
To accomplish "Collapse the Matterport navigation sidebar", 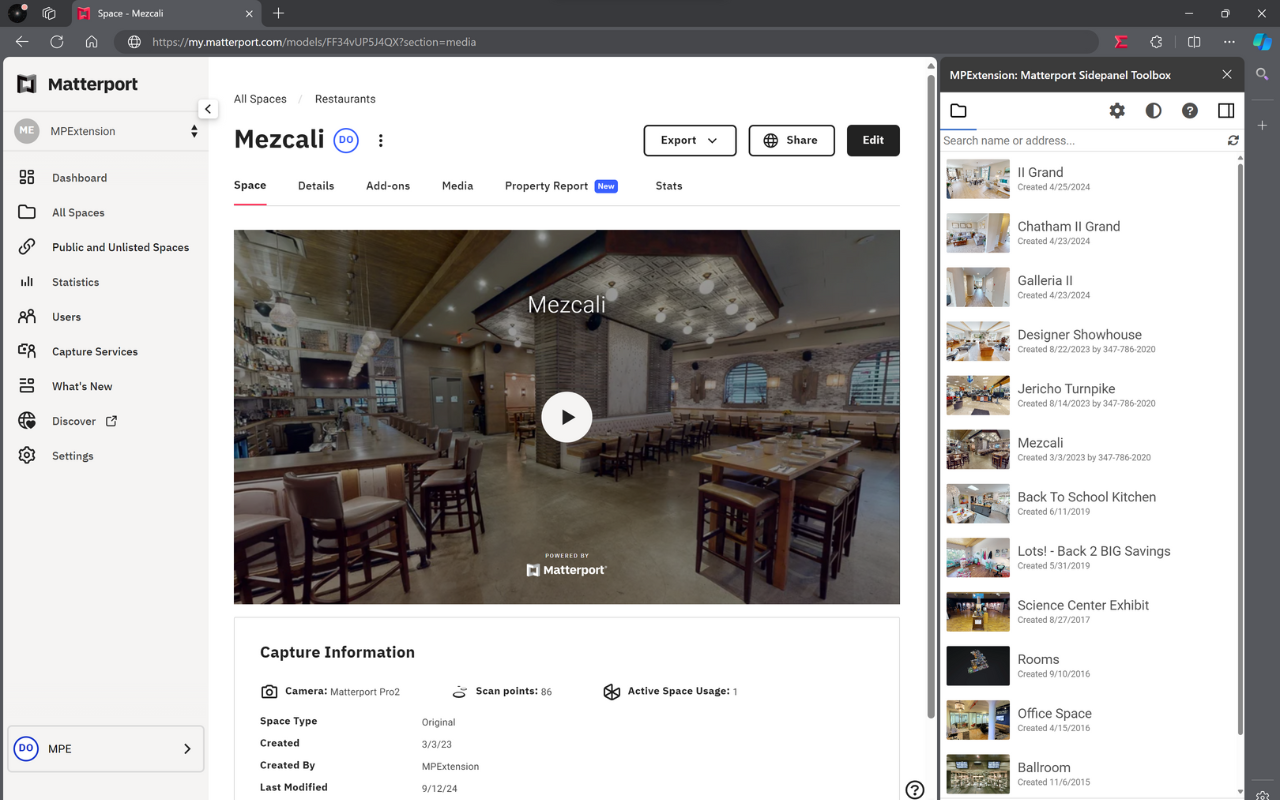I will point(208,109).
